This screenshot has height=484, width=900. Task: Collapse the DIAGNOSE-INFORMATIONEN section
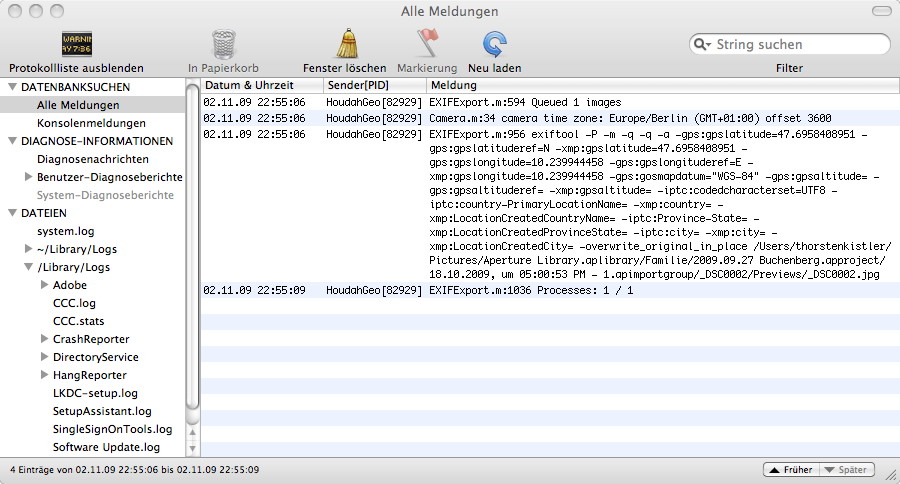coord(11,141)
